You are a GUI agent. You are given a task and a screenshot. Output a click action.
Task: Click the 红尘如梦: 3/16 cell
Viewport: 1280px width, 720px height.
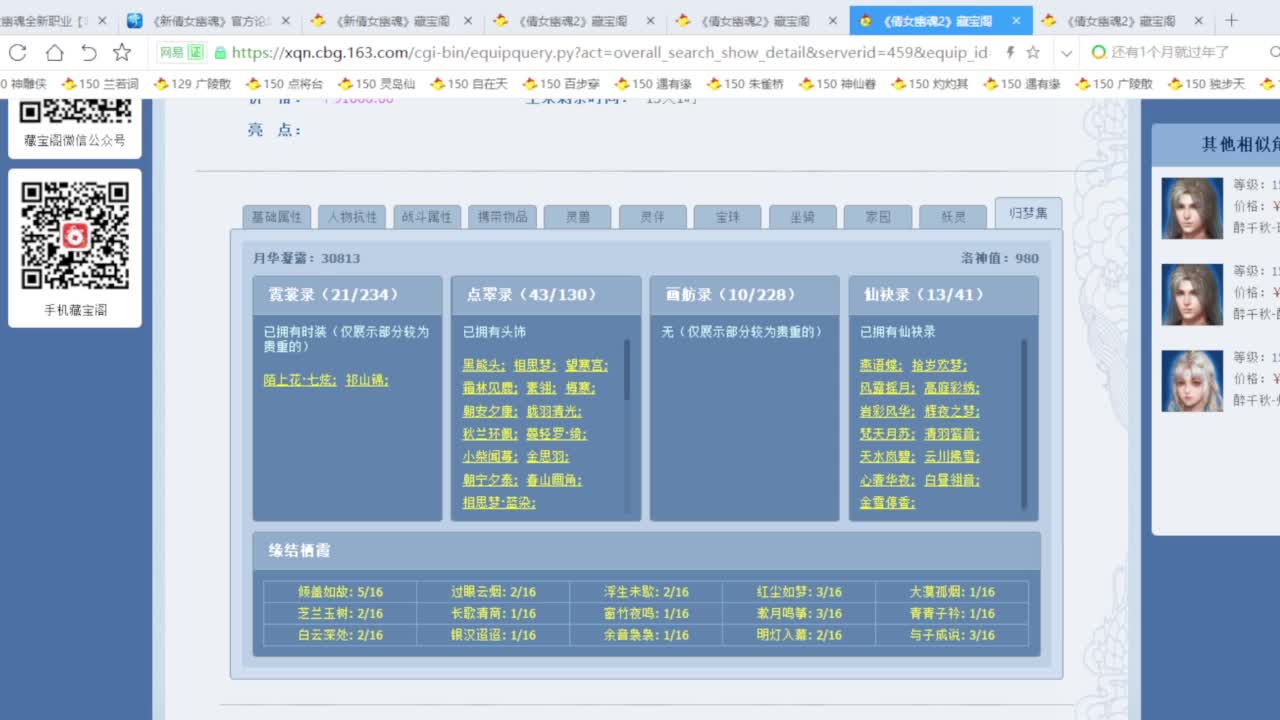(799, 592)
